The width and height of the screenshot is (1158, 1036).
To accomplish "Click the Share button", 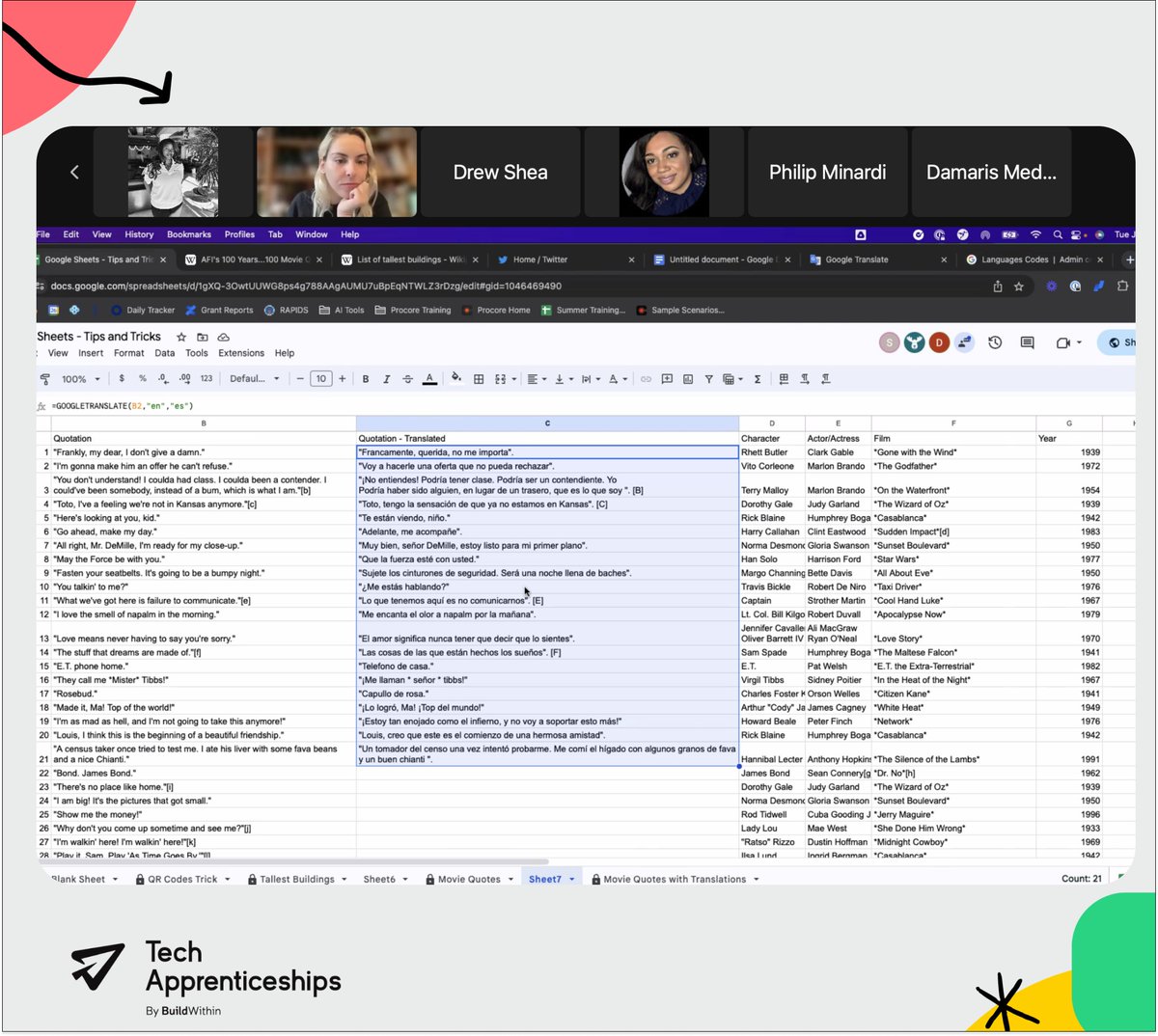I will click(1117, 343).
